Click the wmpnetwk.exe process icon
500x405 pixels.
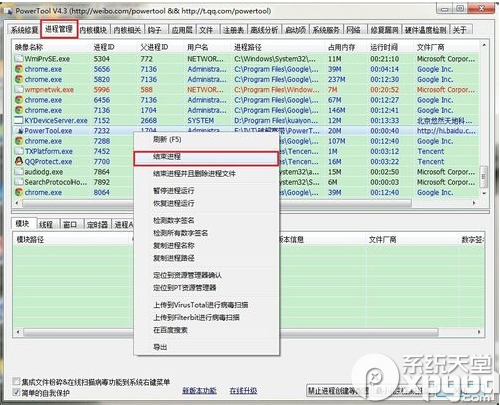pyautogui.click(x=19, y=90)
